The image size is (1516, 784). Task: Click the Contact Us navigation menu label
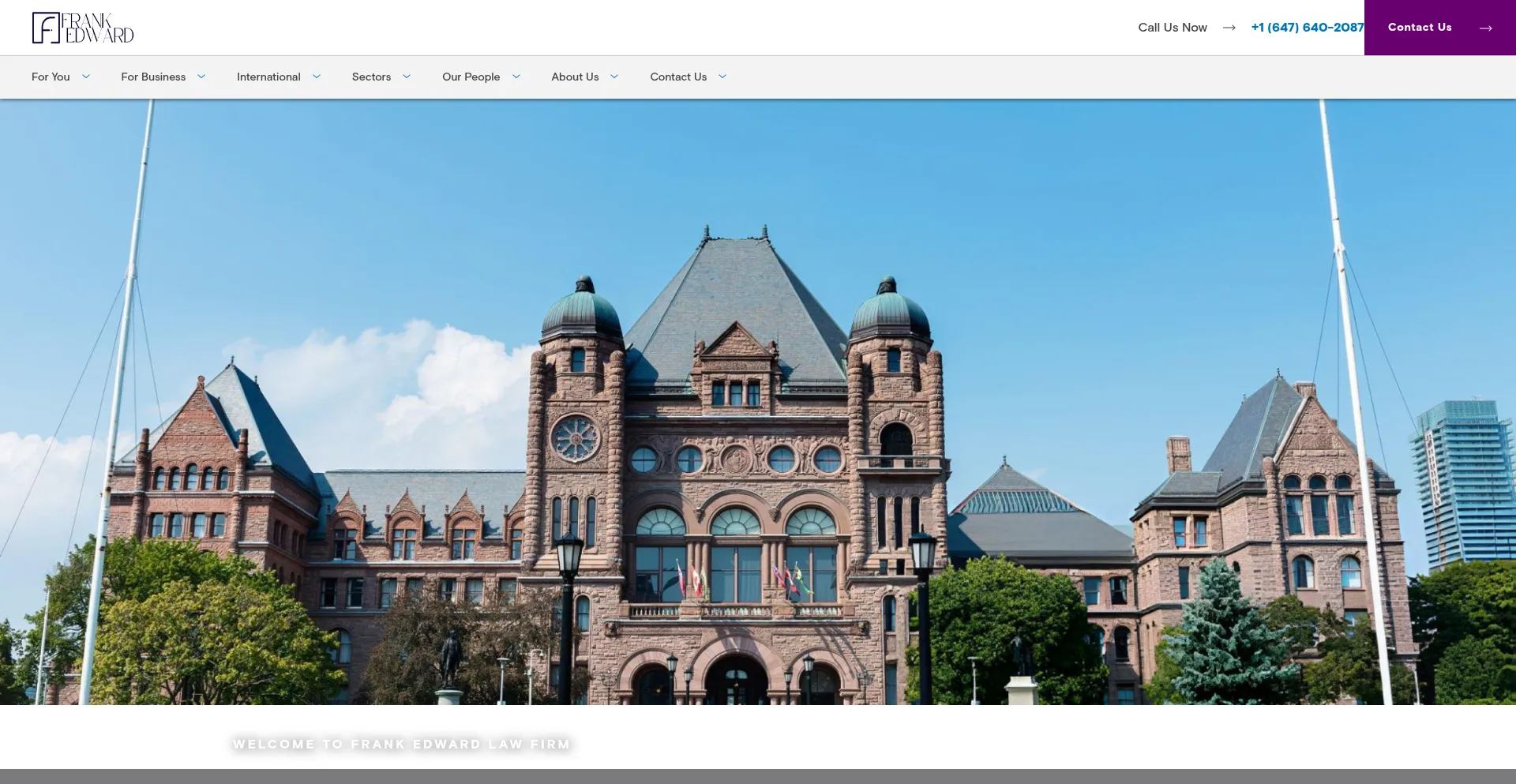coord(678,77)
